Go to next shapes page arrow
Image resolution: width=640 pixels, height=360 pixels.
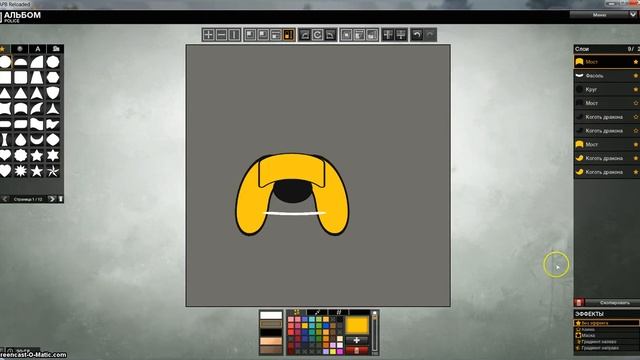pos(52,199)
